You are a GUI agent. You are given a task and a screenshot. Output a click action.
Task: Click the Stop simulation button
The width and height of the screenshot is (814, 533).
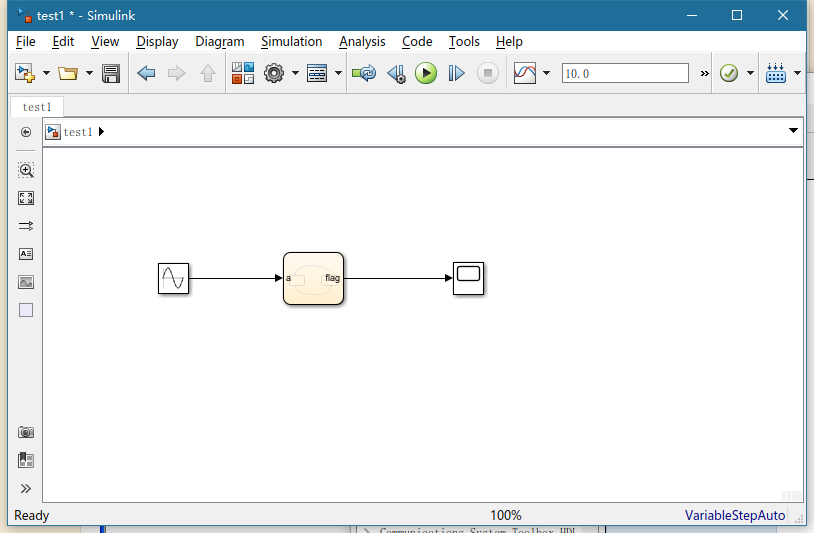coord(487,73)
